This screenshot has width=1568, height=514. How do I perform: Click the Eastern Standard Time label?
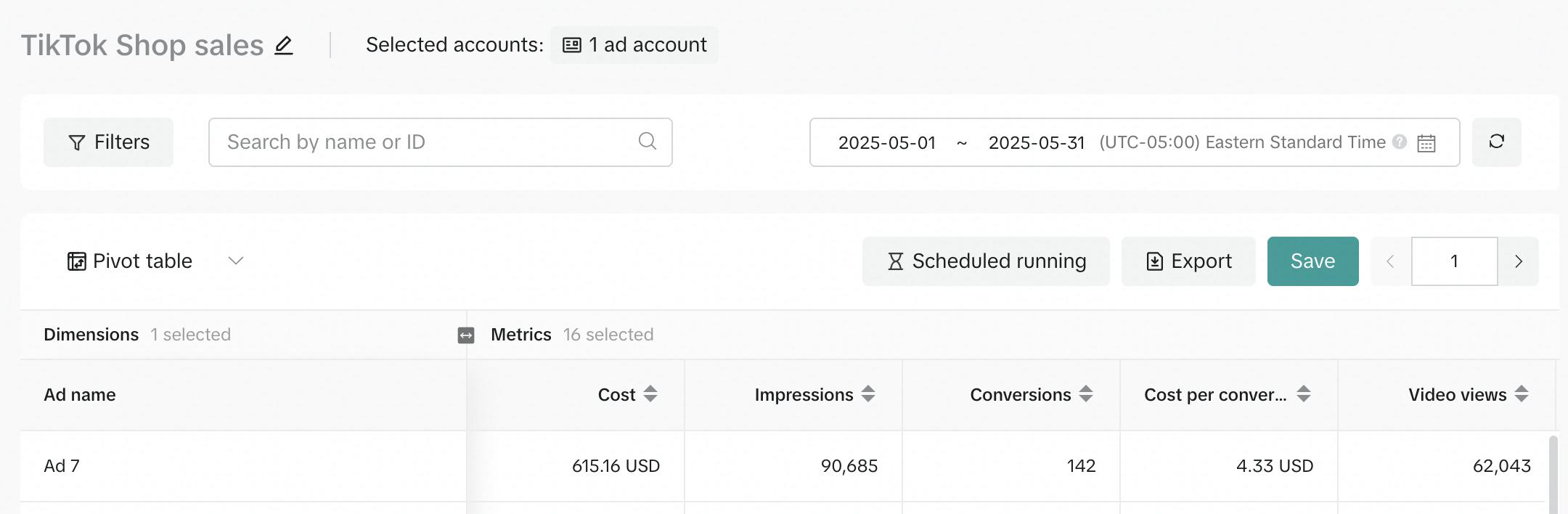coord(1242,142)
